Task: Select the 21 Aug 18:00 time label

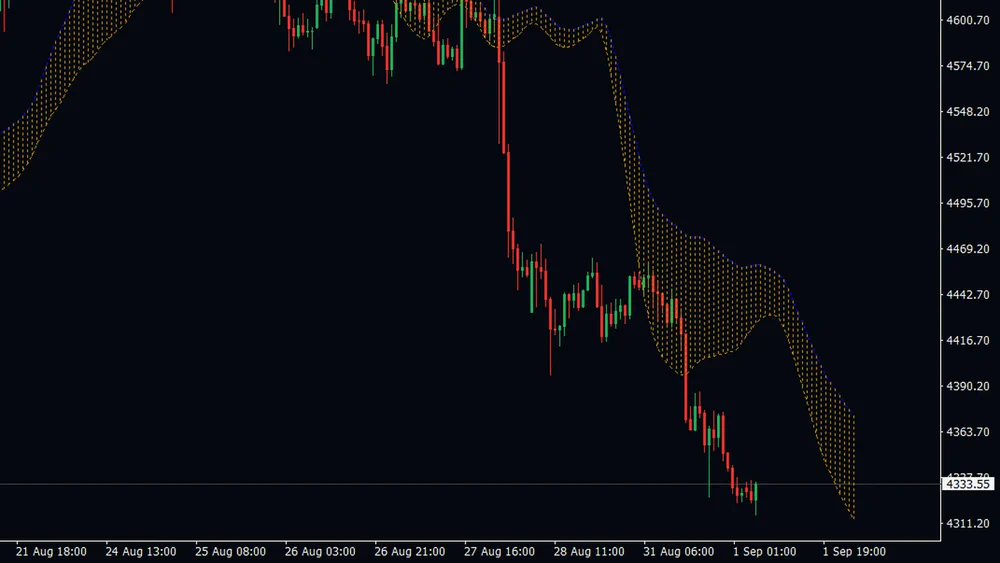Action: pyautogui.click(x=51, y=552)
